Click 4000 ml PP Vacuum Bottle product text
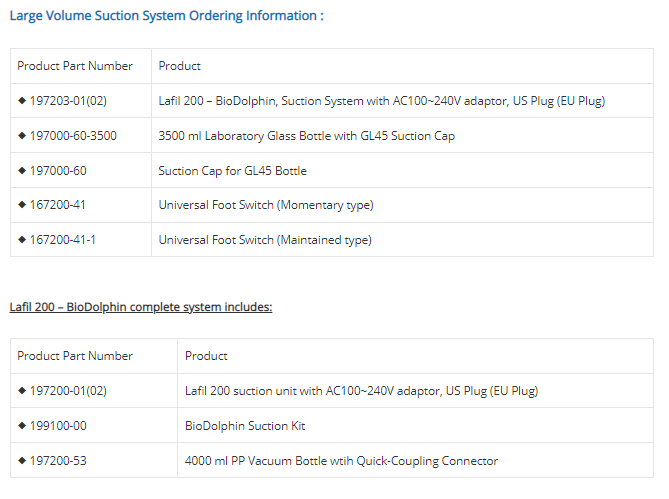The height and width of the screenshot is (499, 669). coord(341,461)
